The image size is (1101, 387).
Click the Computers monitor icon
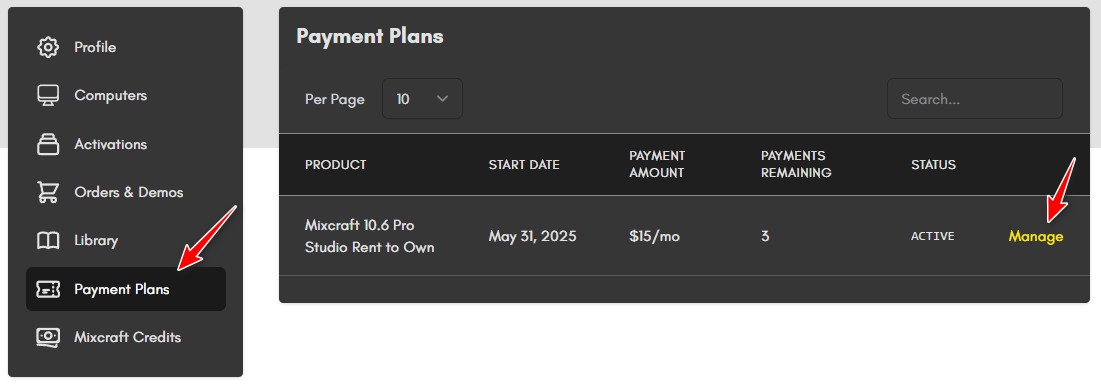(x=48, y=96)
